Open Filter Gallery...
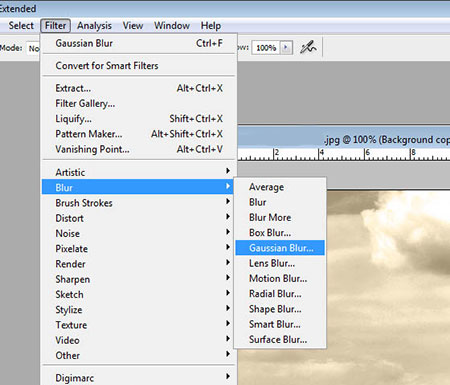This screenshot has height=385, width=450. point(139,104)
